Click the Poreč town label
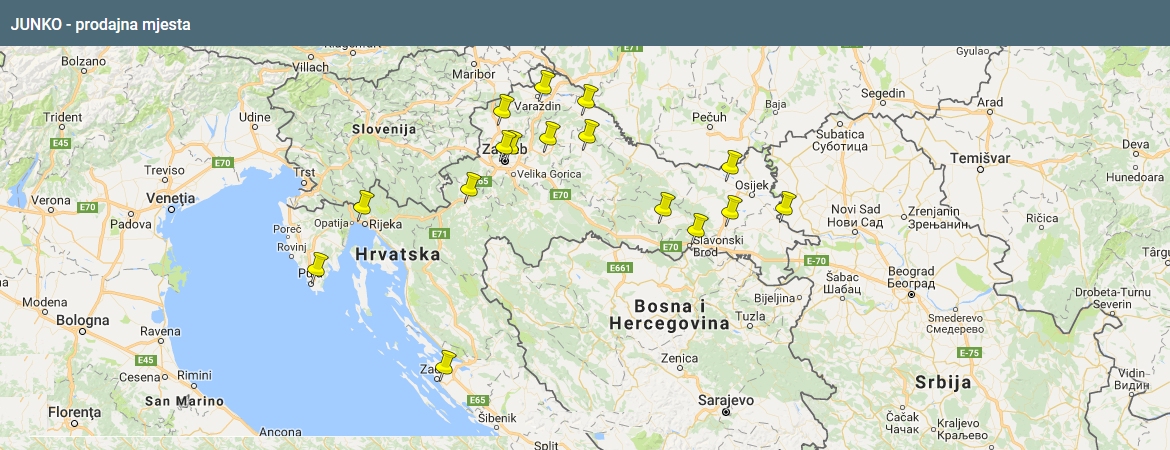 (x=287, y=229)
